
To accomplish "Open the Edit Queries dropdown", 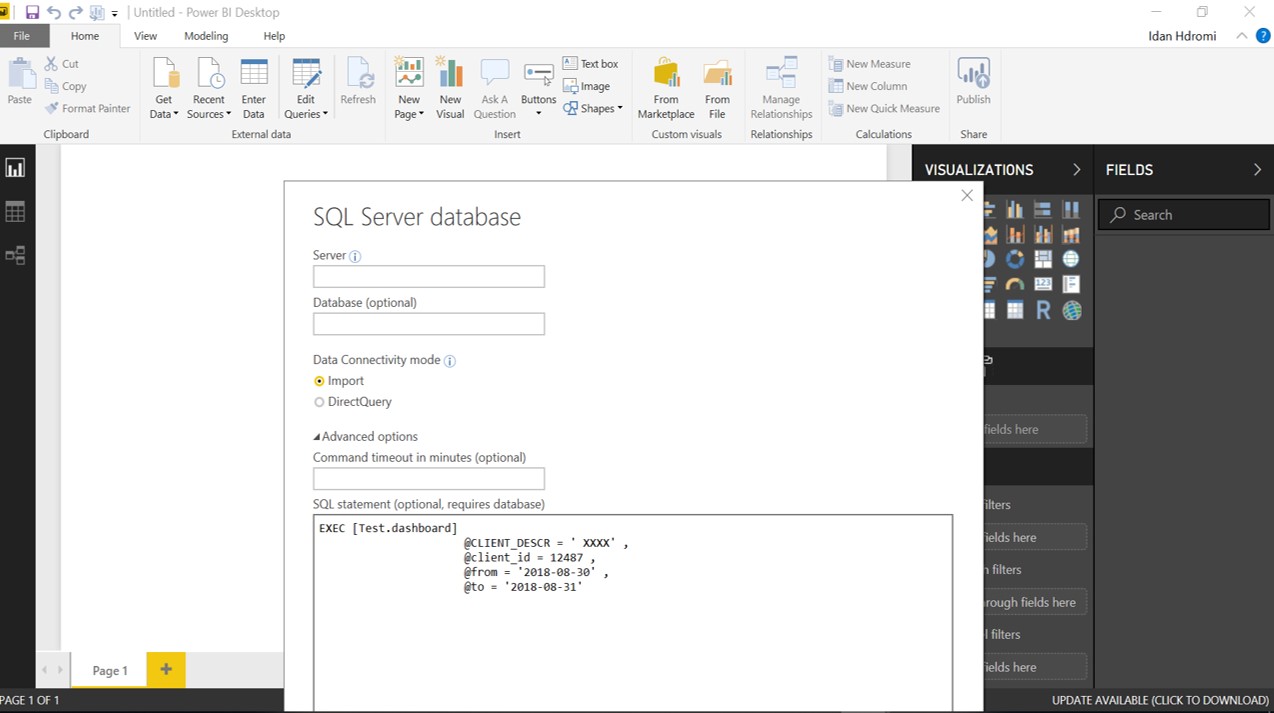I will tap(306, 88).
